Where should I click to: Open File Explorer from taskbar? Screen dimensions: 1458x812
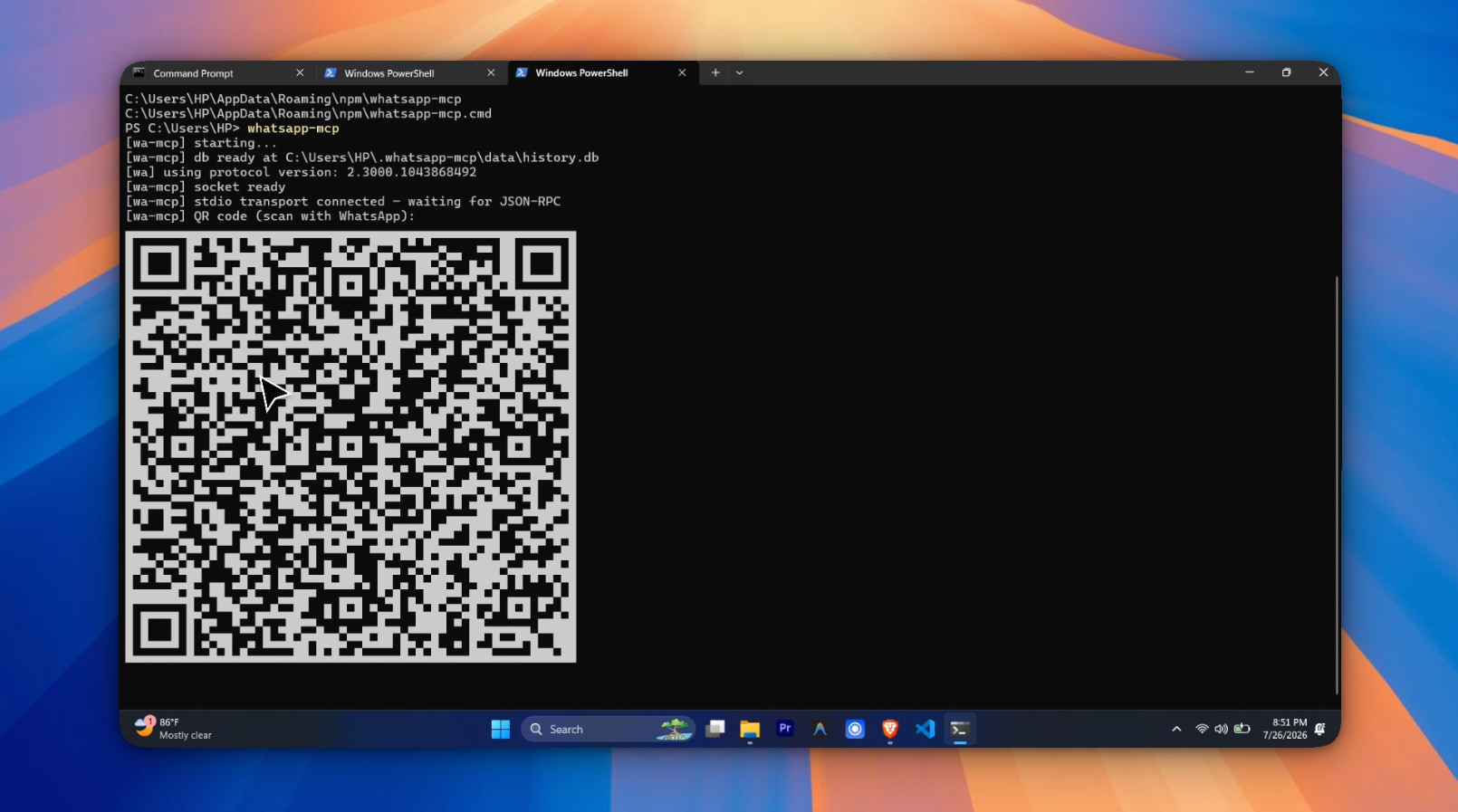(750, 730)
